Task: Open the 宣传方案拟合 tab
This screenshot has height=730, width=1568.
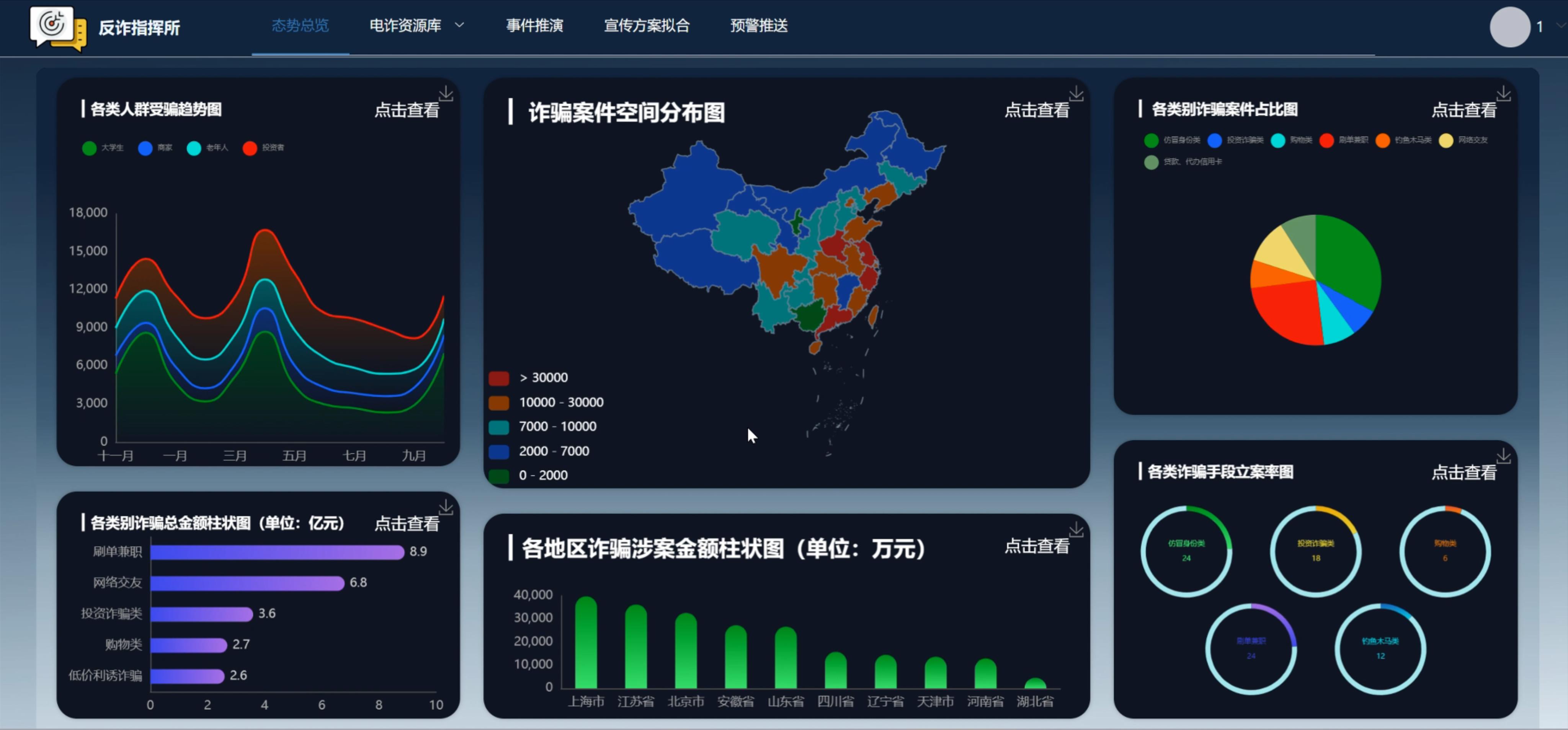Action: tap(647, 26)
